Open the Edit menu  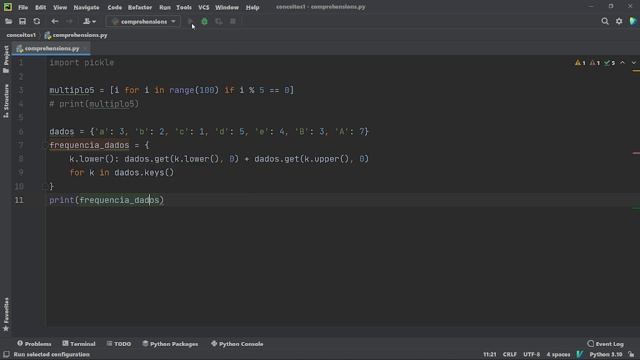[x=40, y=7]
